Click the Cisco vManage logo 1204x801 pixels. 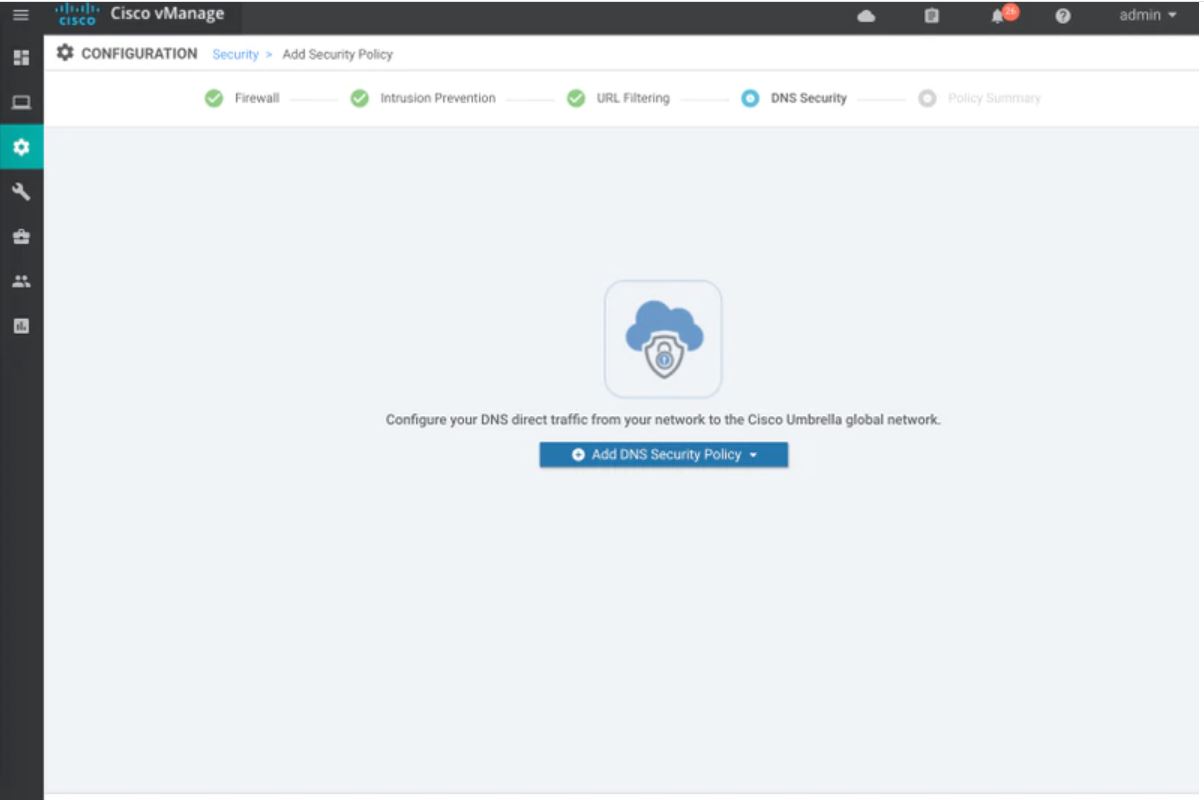140,15
